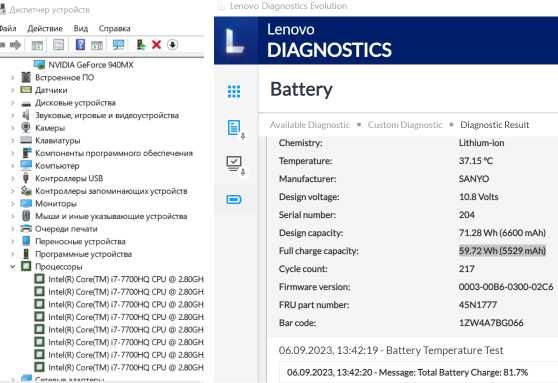
Task: Go to Available Diagnostic step
Action: [310, 125]
